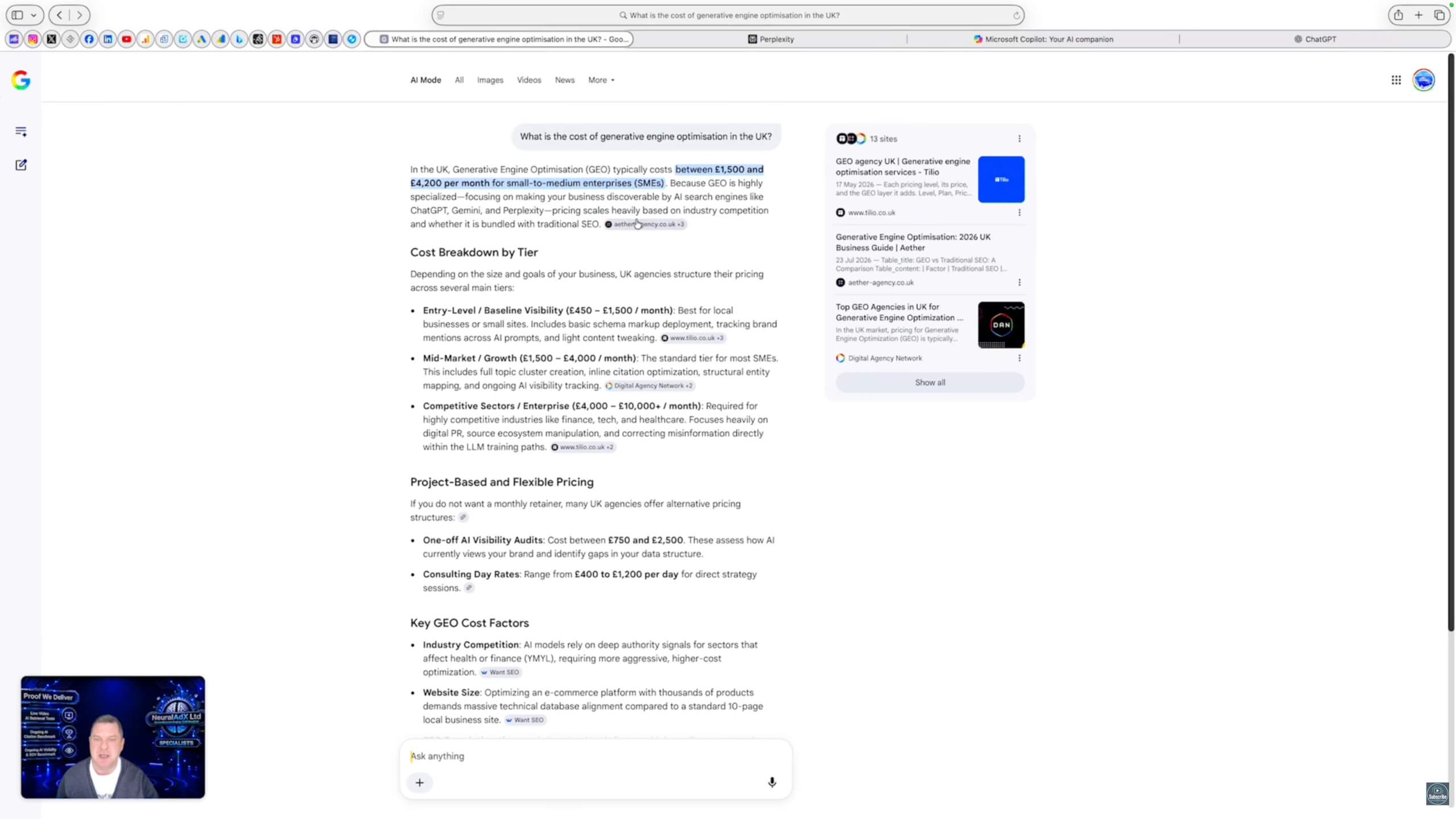Click the DAN source thumbnail
Viewport: 1456px width, 819px height.
coord(1001,325)
